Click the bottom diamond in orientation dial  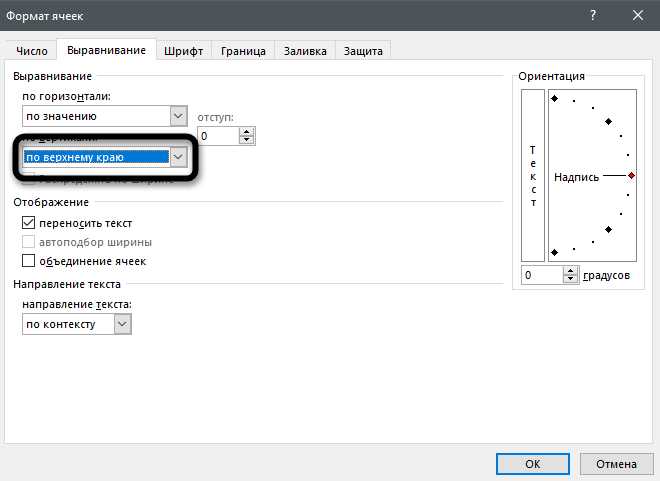click(x=554, y=253)
